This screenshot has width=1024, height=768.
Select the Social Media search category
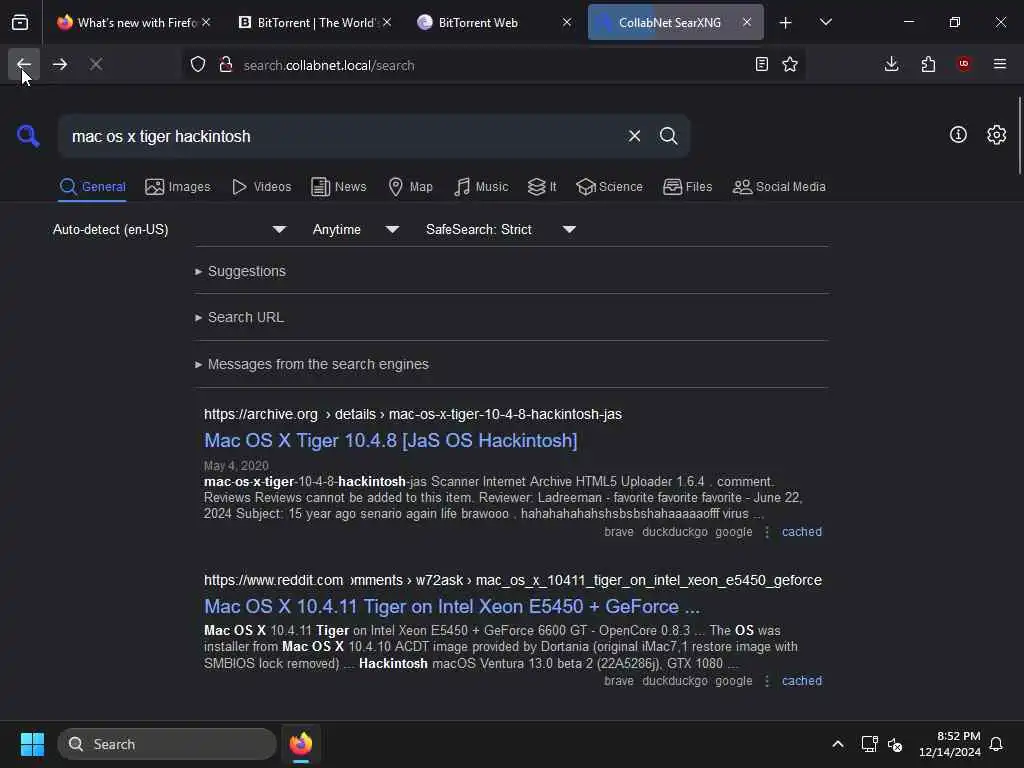779,187
